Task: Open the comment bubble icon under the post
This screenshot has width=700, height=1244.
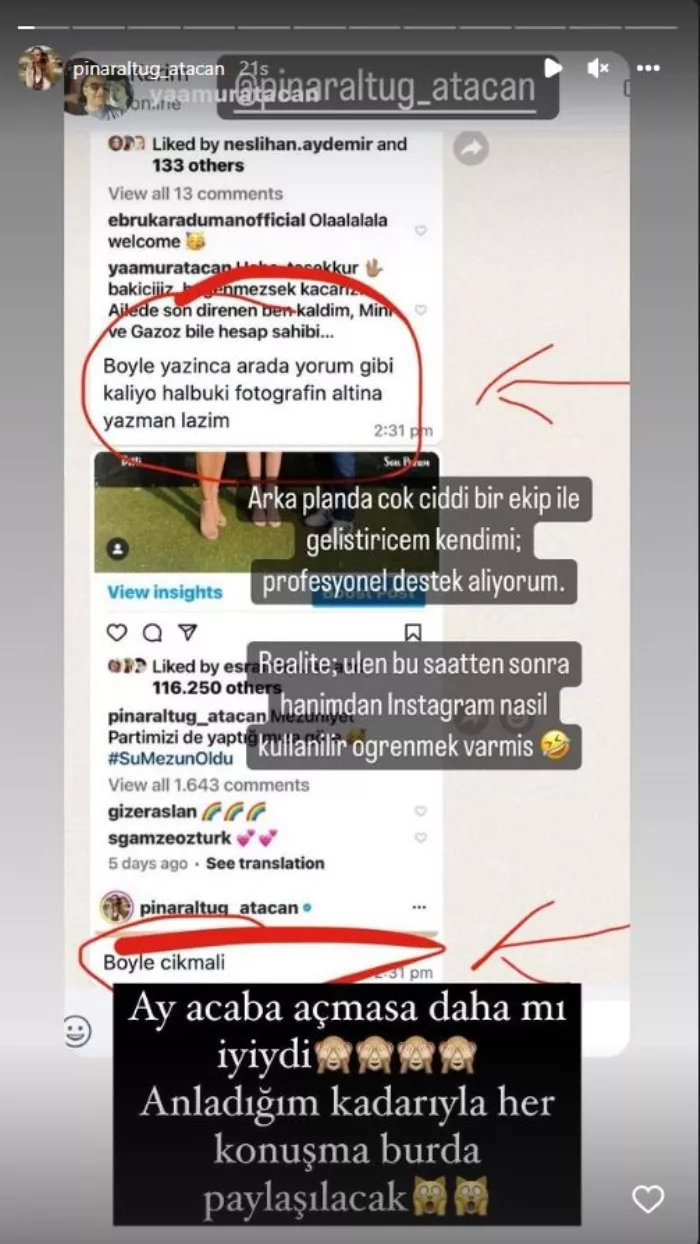Action: click(x=152, y=633)
